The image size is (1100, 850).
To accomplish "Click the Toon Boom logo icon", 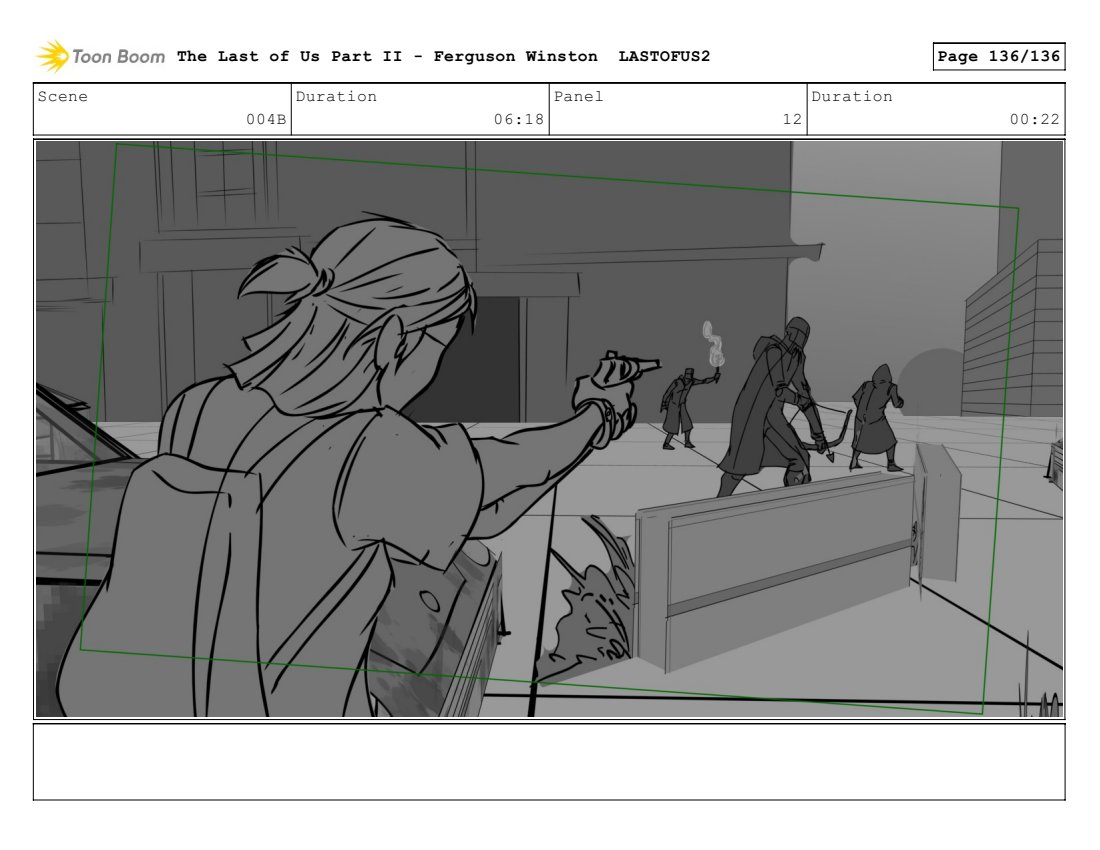I will click(x=53, y=56).
